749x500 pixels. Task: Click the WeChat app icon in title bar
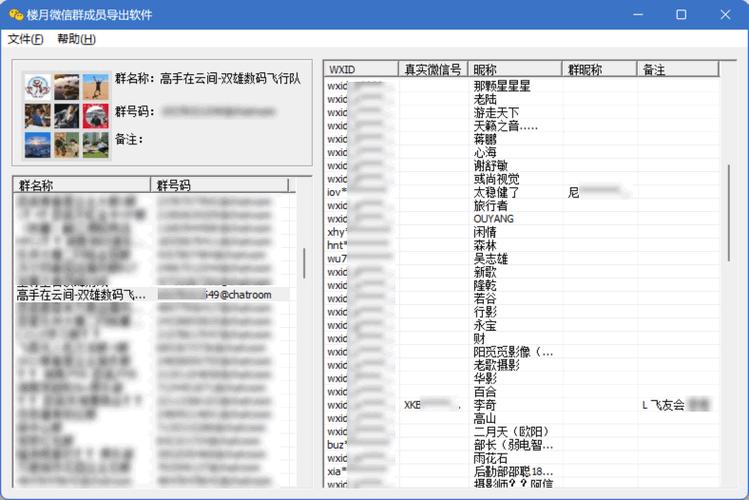(x=16, y=15)
